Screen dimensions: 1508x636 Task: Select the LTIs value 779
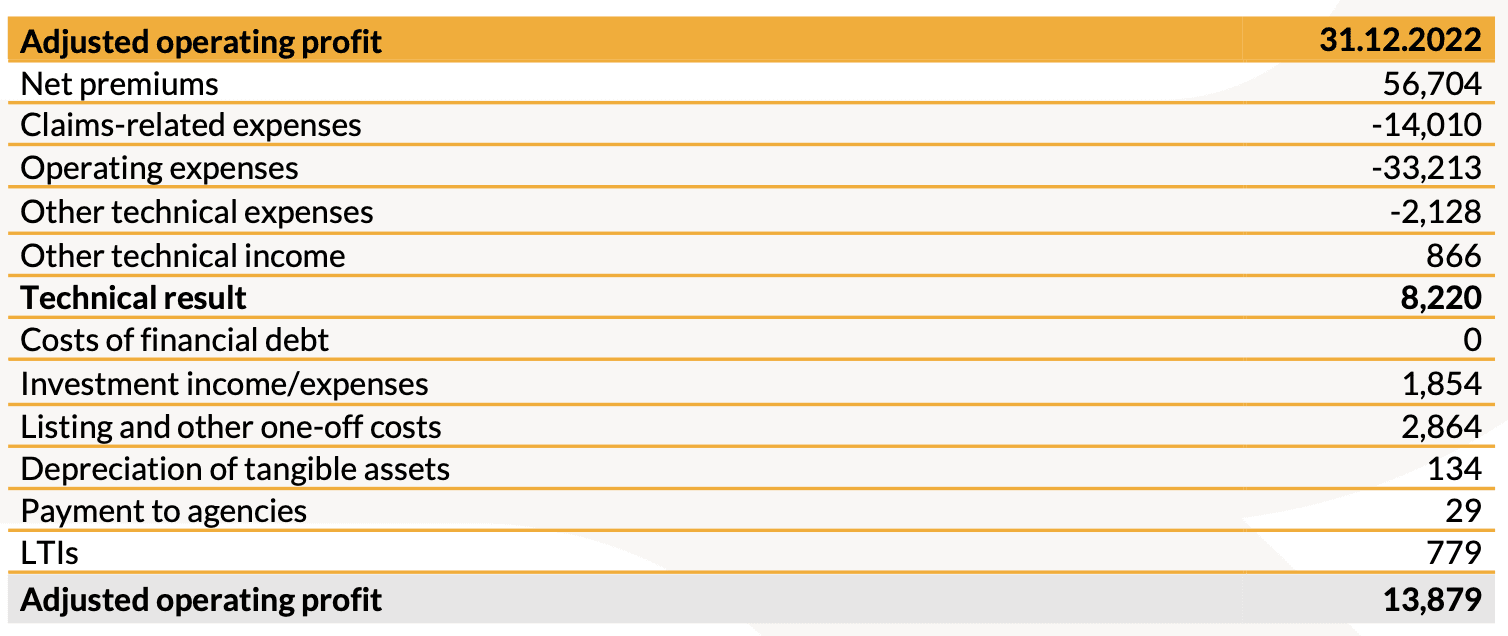point(1455,552)
